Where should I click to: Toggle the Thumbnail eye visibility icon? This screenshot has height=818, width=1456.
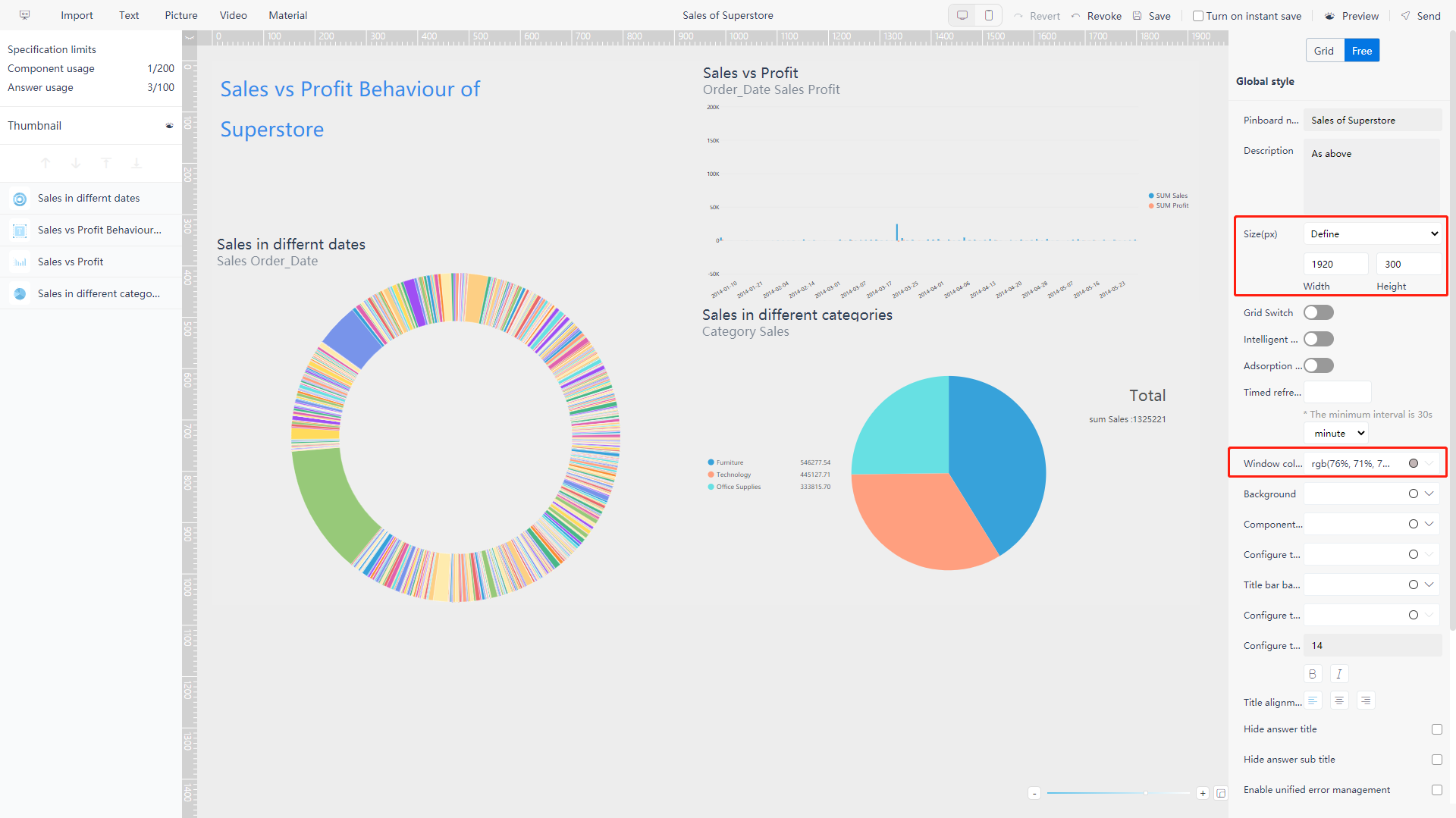click(x=169, y=126)
